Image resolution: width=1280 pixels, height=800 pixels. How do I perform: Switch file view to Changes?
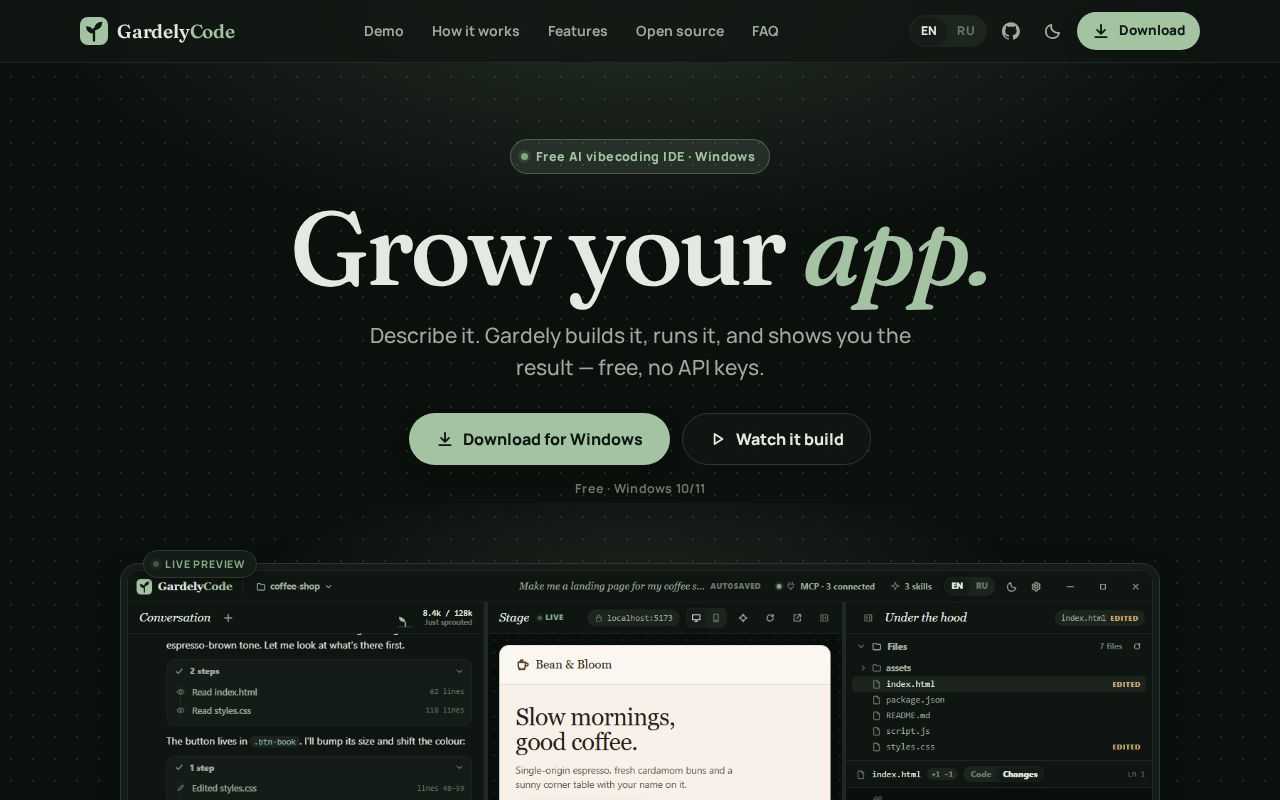pos(1020,774)
